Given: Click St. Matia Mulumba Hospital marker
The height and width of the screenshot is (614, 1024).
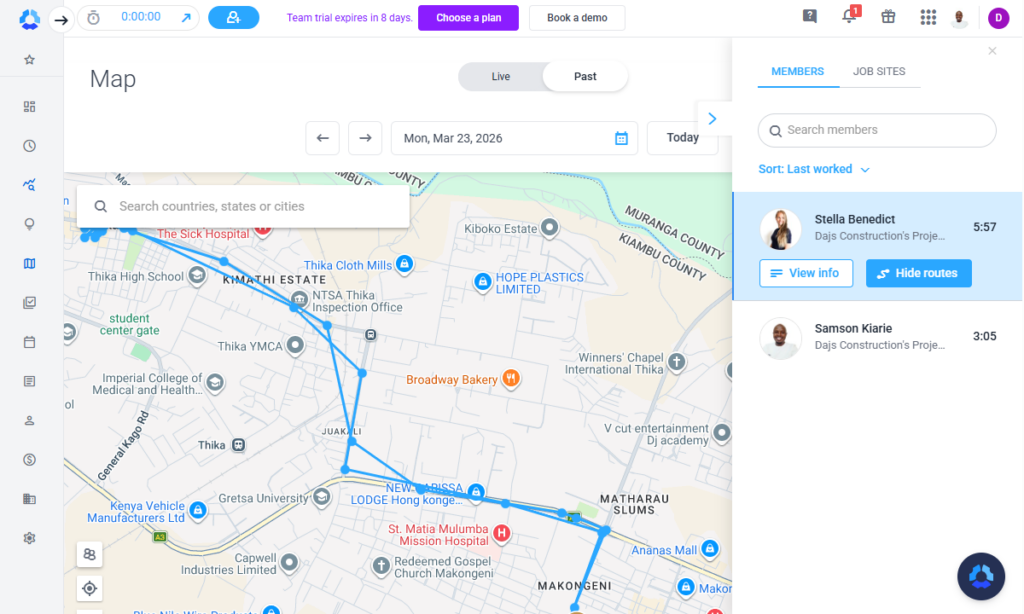Looking at the screenshot, I should coord(502,534).
